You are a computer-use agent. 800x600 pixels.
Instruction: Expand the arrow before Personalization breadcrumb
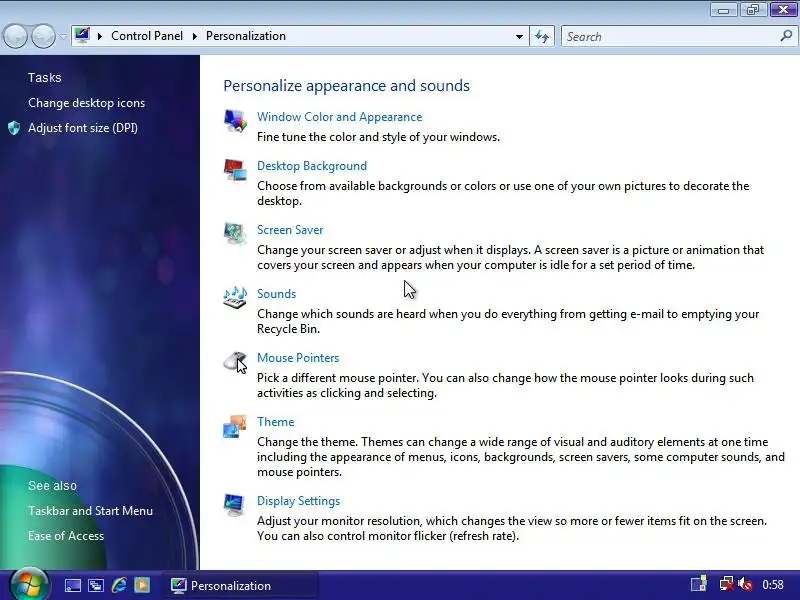[194, 36]
